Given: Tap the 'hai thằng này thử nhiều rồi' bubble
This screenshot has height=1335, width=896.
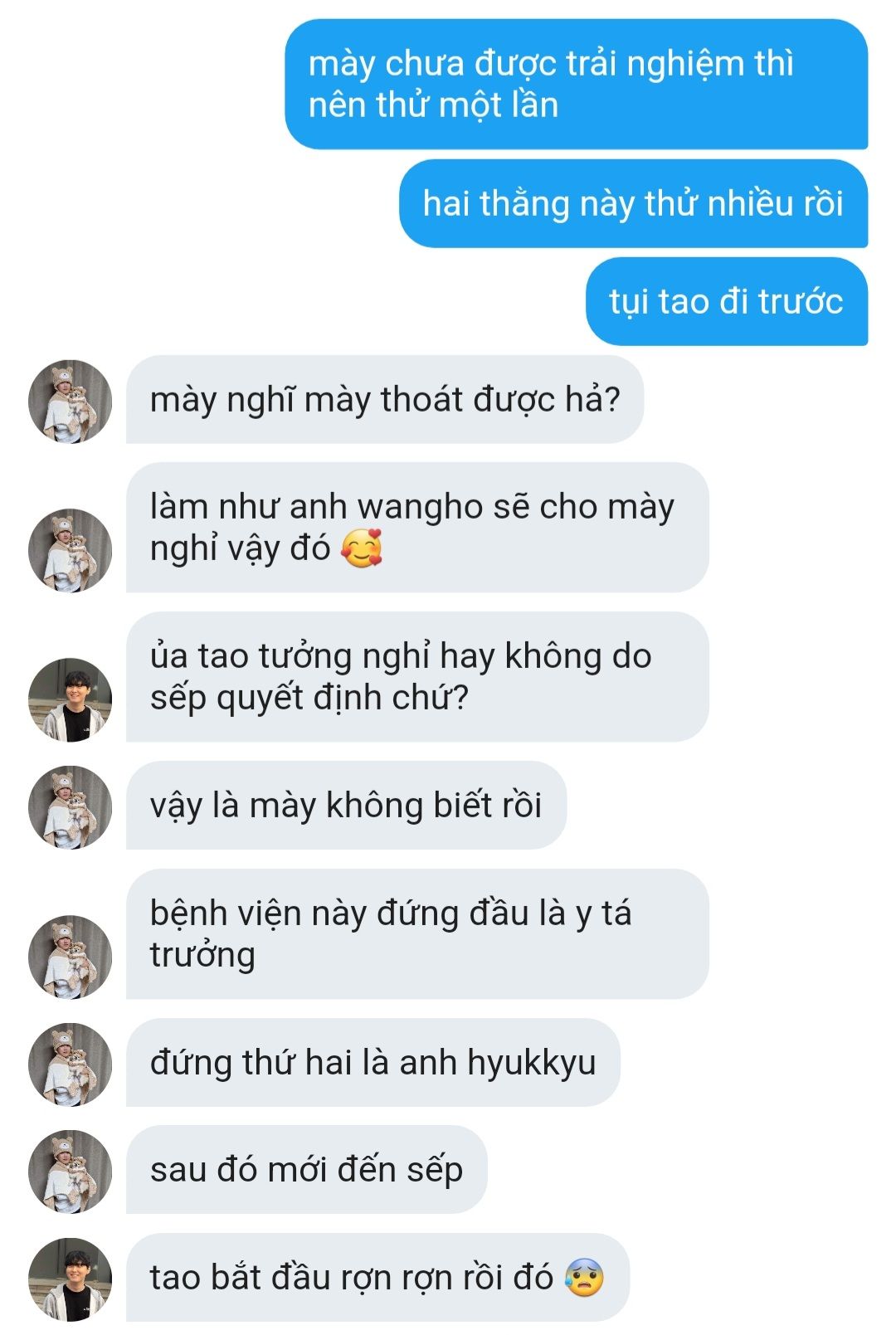Looking at the screenshot, I should click(x=633, y=203).
